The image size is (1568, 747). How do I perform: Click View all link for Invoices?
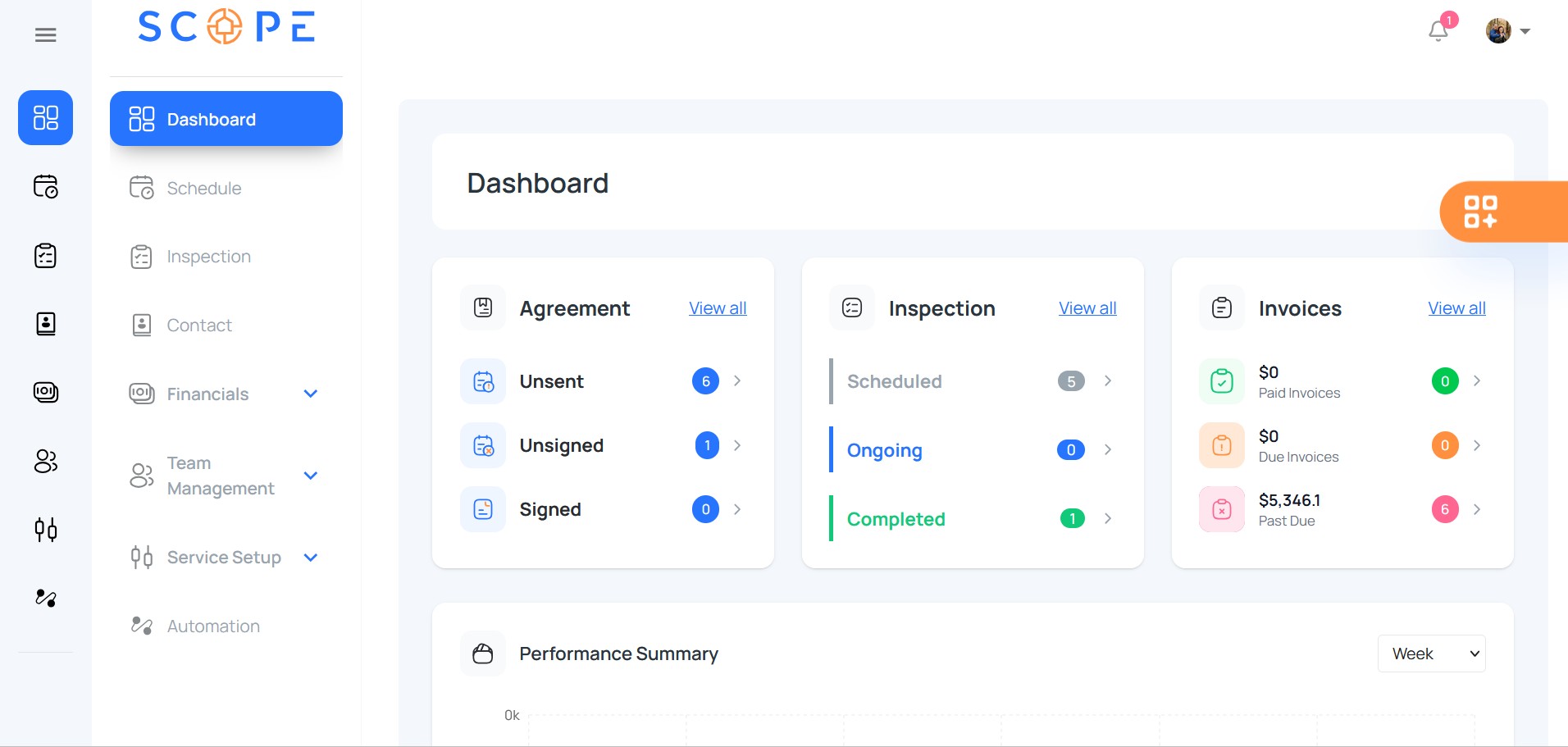(x=1456, y=308)
